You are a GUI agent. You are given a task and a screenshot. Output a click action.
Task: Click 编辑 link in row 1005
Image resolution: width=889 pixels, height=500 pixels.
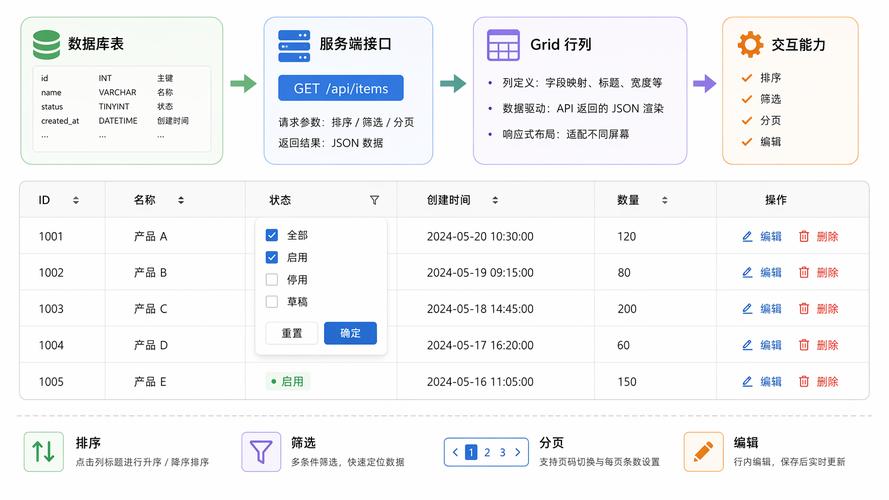771,382
